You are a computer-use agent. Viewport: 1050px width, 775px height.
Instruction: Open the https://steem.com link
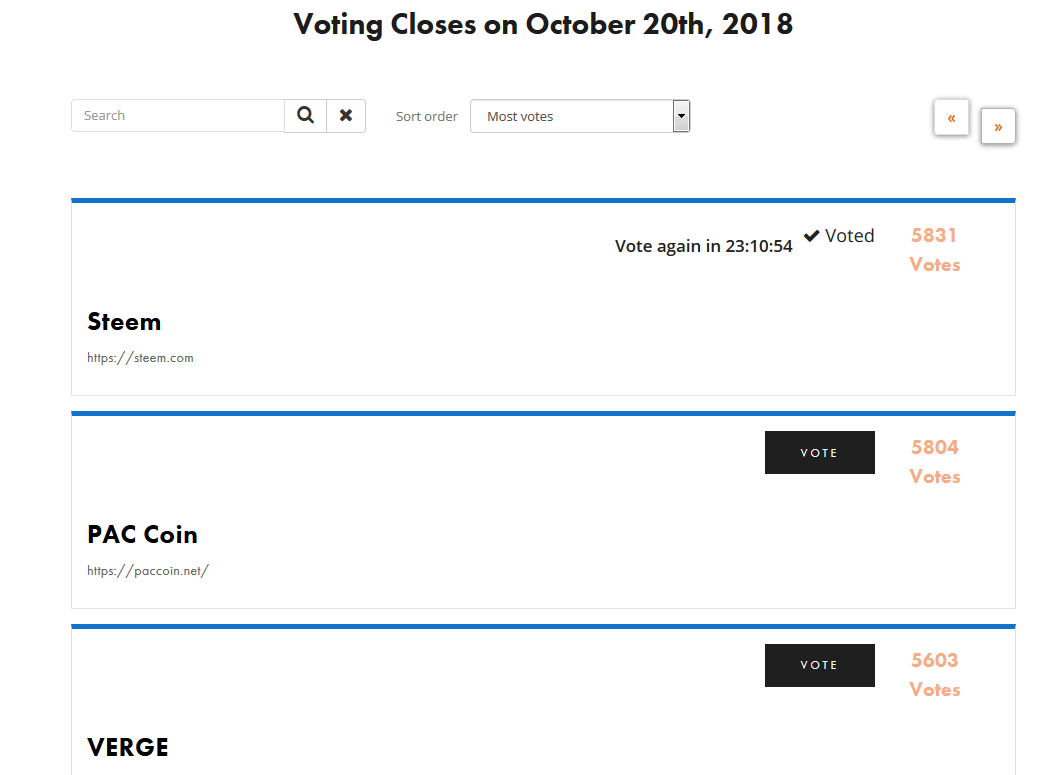coord(140,358)
